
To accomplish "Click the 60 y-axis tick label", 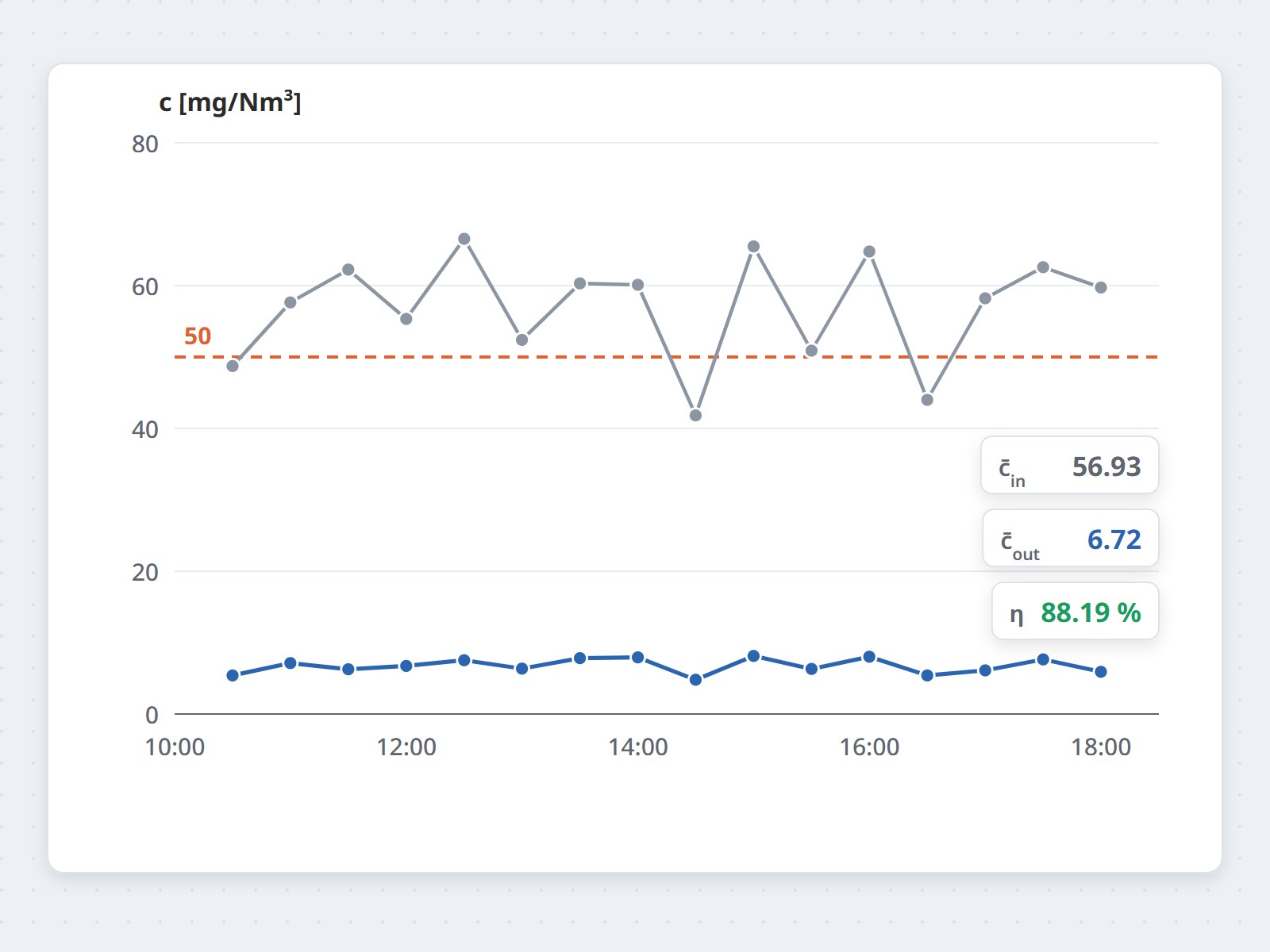I will [x=145, y=287].
